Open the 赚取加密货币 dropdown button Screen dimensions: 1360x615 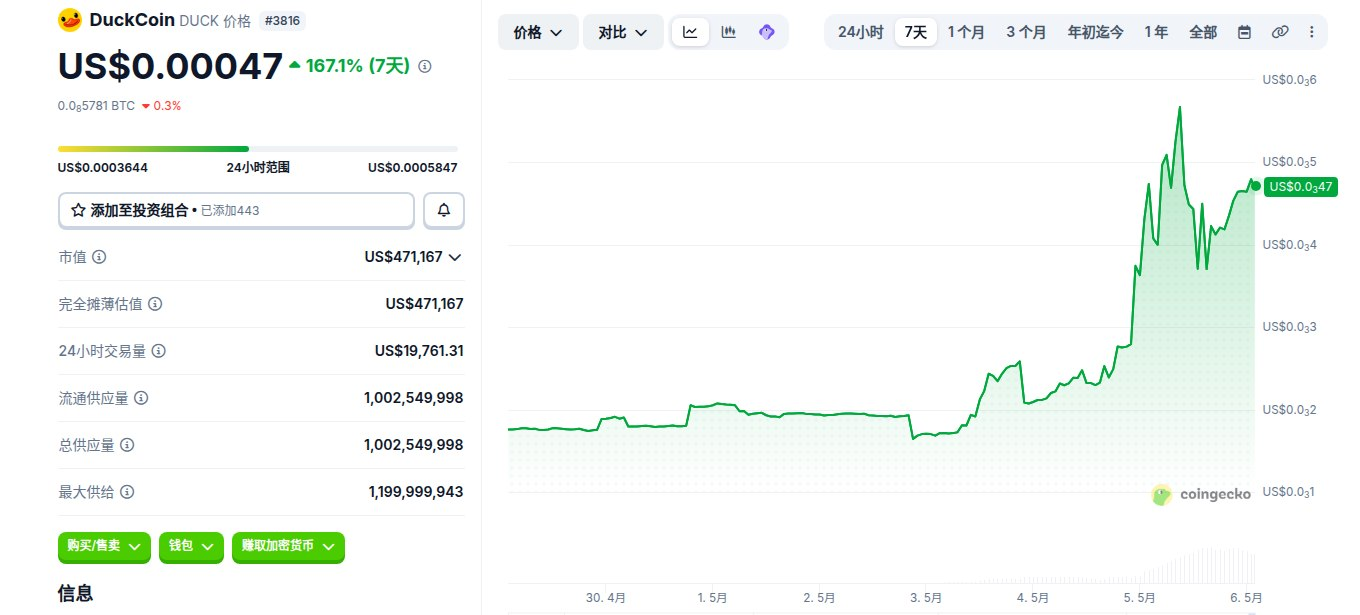288,546
